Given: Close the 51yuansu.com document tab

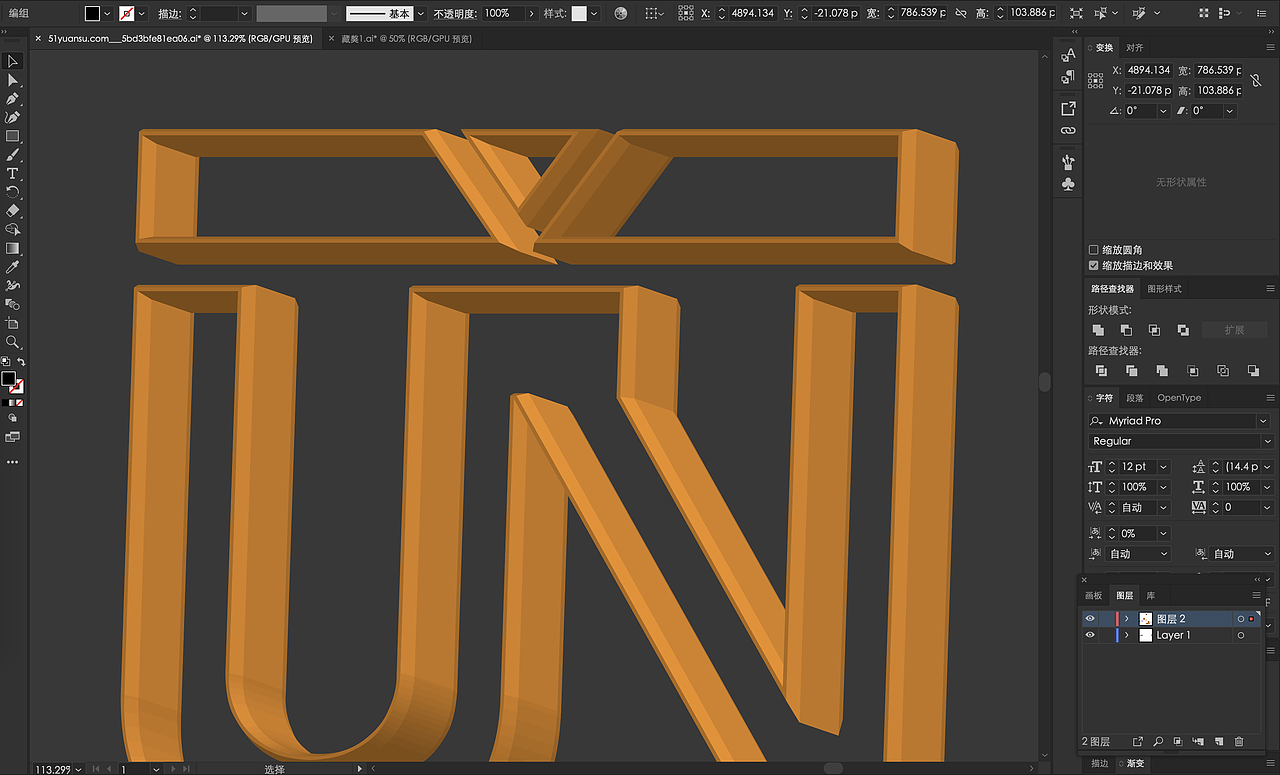Looking at the screenshot, I should (38, 39).
